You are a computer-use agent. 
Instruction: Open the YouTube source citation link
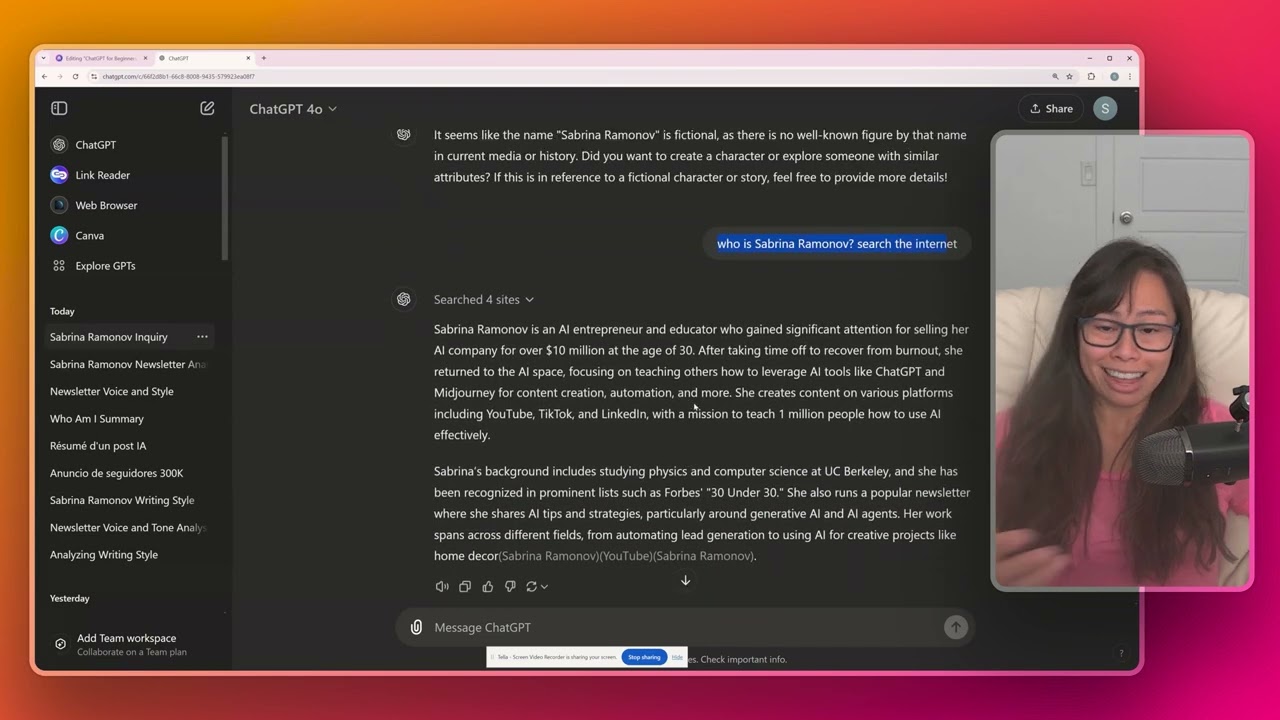(x=626, y=556)
